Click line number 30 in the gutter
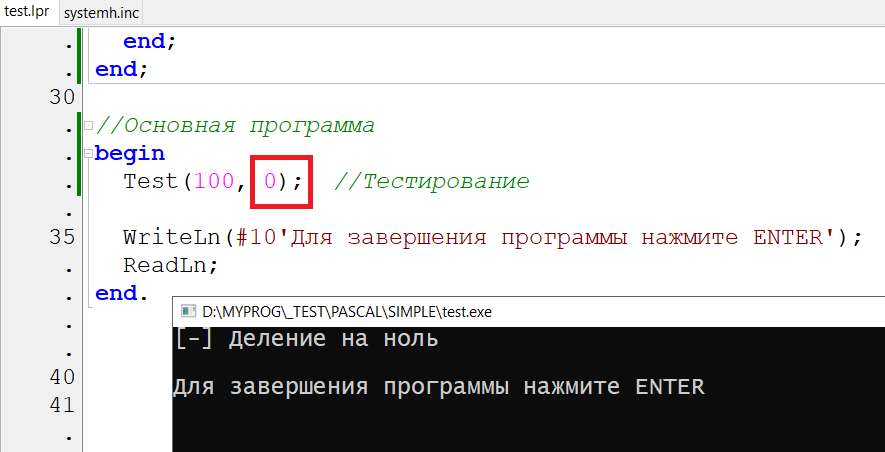The width and height of the screenshot is (885, 452). [62, 98]
